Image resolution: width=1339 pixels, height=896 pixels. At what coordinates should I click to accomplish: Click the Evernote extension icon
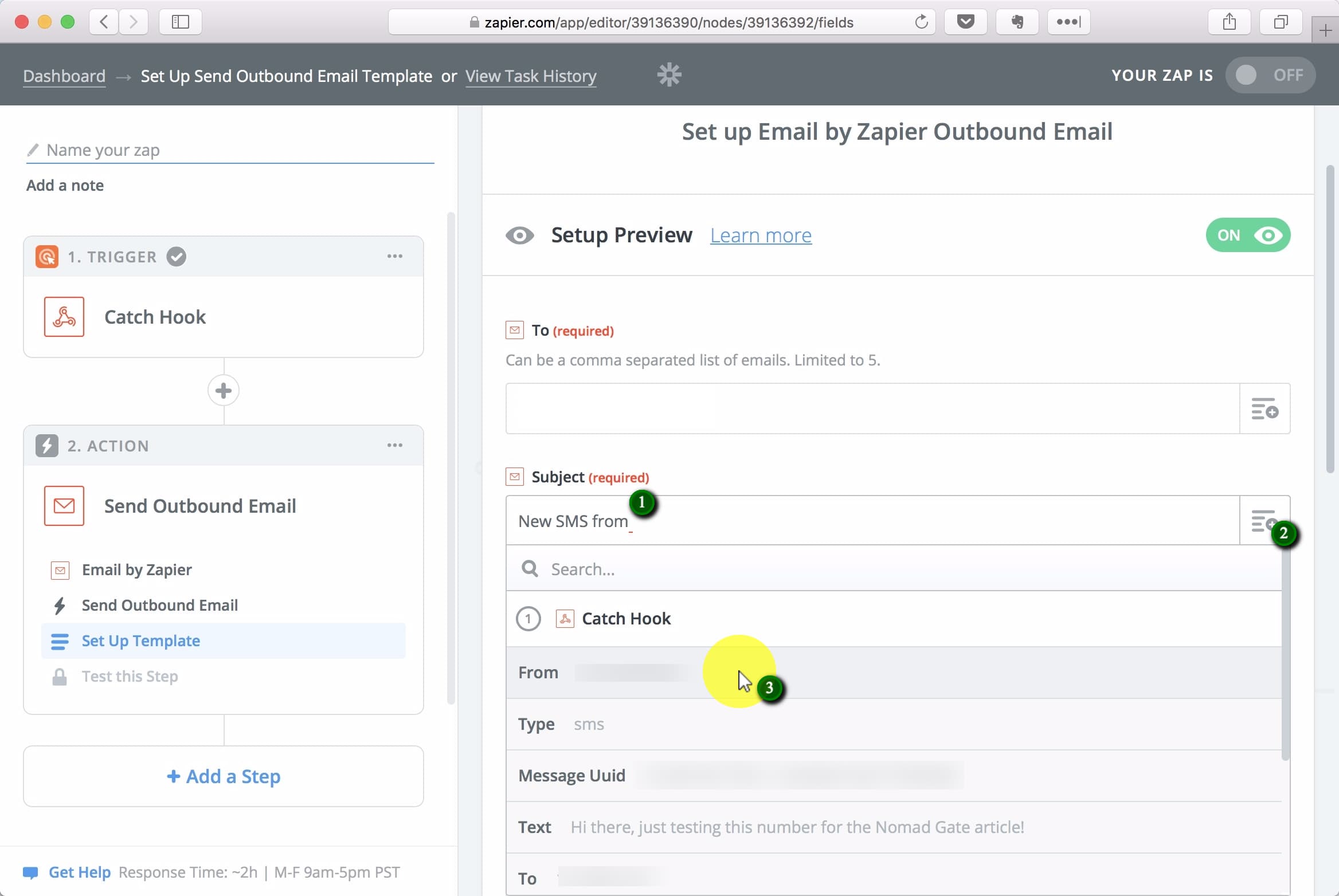click(1017, 22)
